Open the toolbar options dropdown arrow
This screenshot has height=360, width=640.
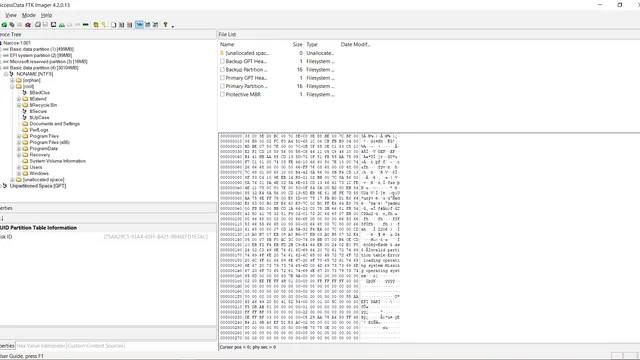[173, 26]
